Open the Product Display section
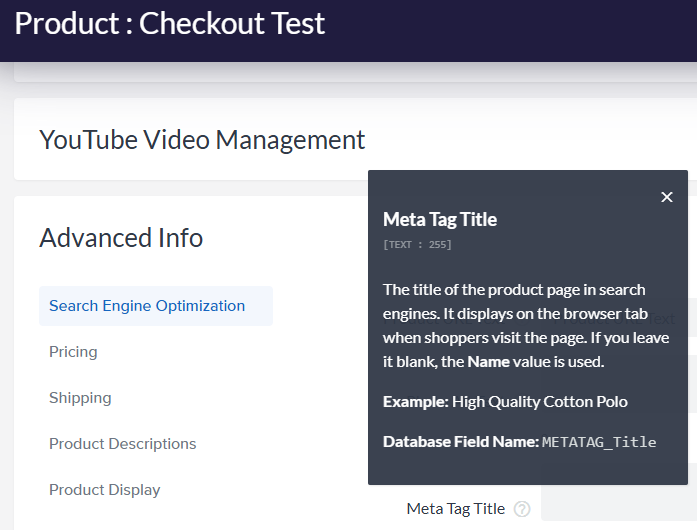The height and width of the screenshot is (530, 697). [x=104, y=490]
